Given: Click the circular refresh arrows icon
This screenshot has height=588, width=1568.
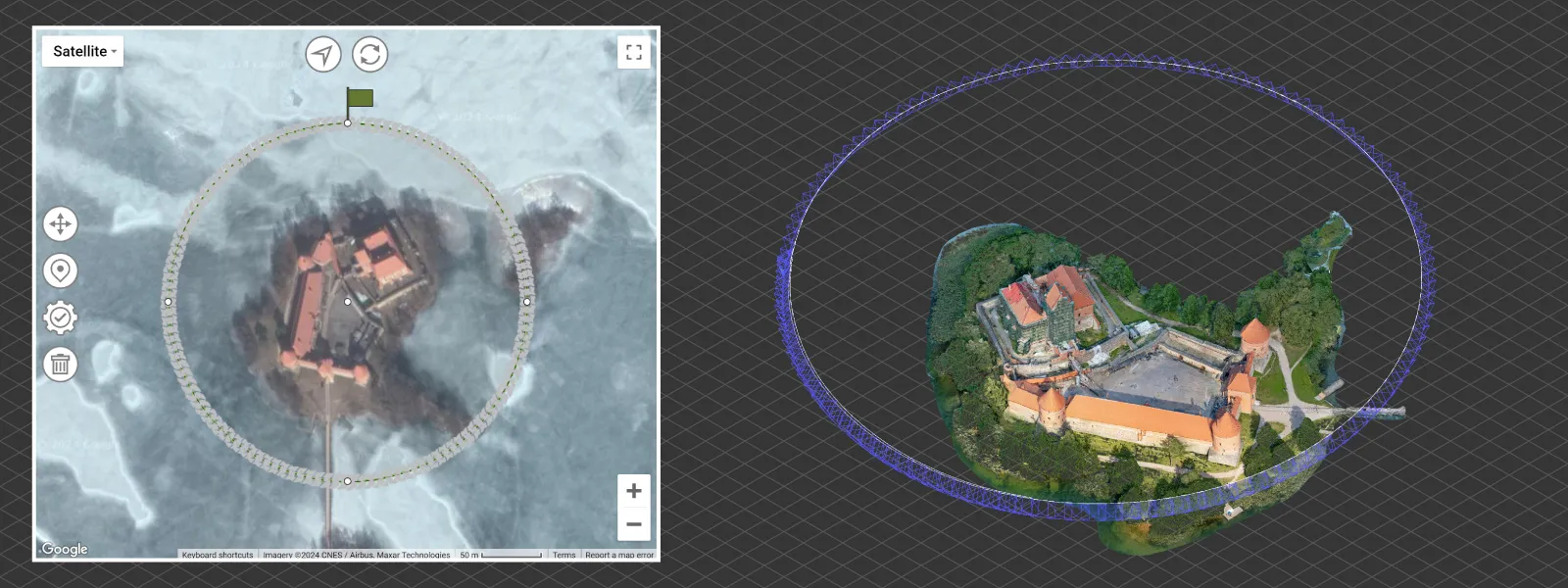Looking at the screenshot, I should (x=369, y=54).
